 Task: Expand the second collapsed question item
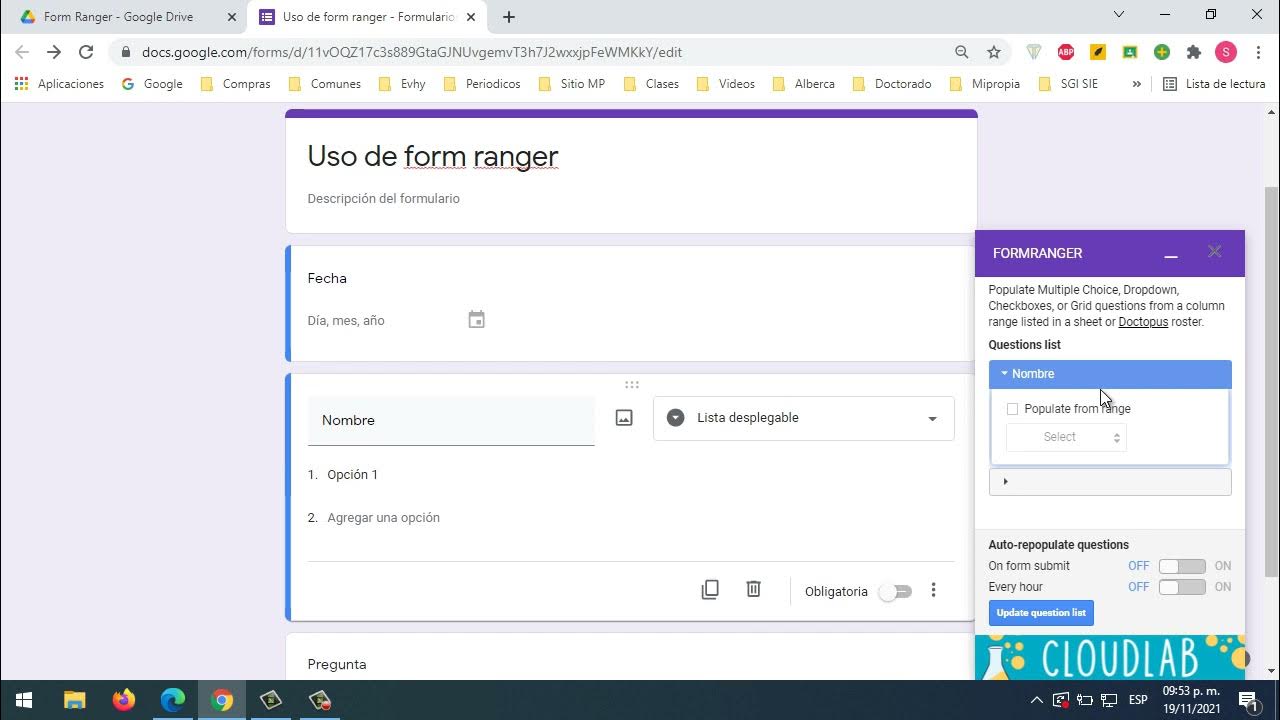1110,482
